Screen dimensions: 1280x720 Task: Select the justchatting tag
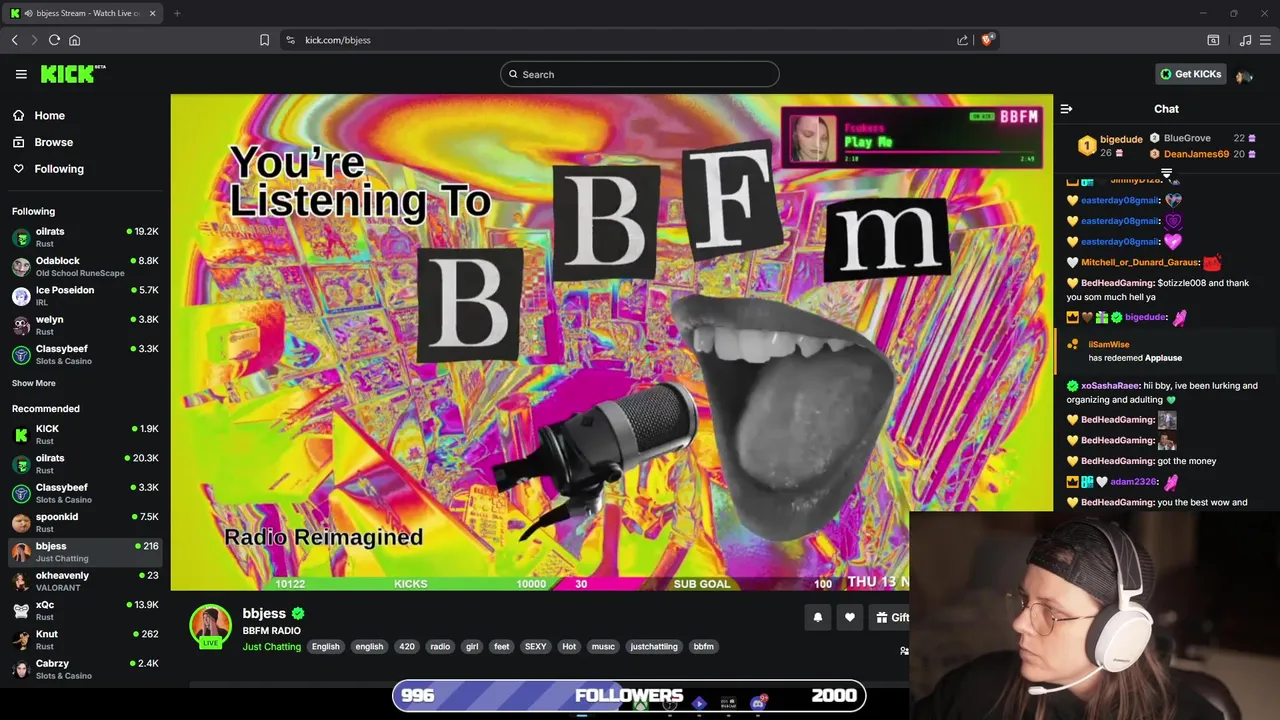point(654,647)
